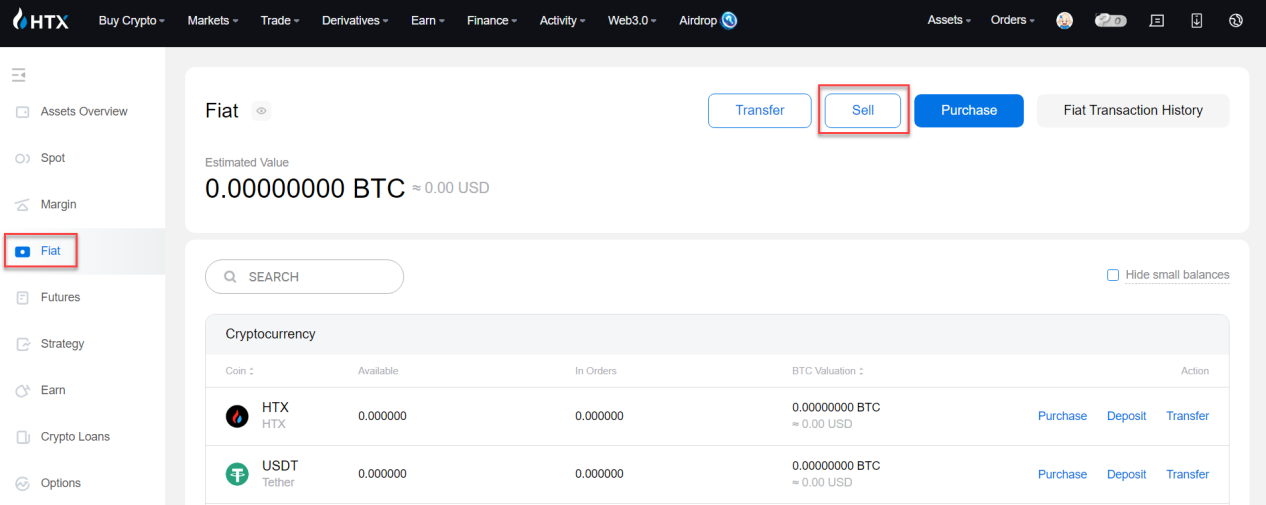Expand the Derivatives dropdown menu
This screenshot has width=1266, height=505.
coord(355,20)
